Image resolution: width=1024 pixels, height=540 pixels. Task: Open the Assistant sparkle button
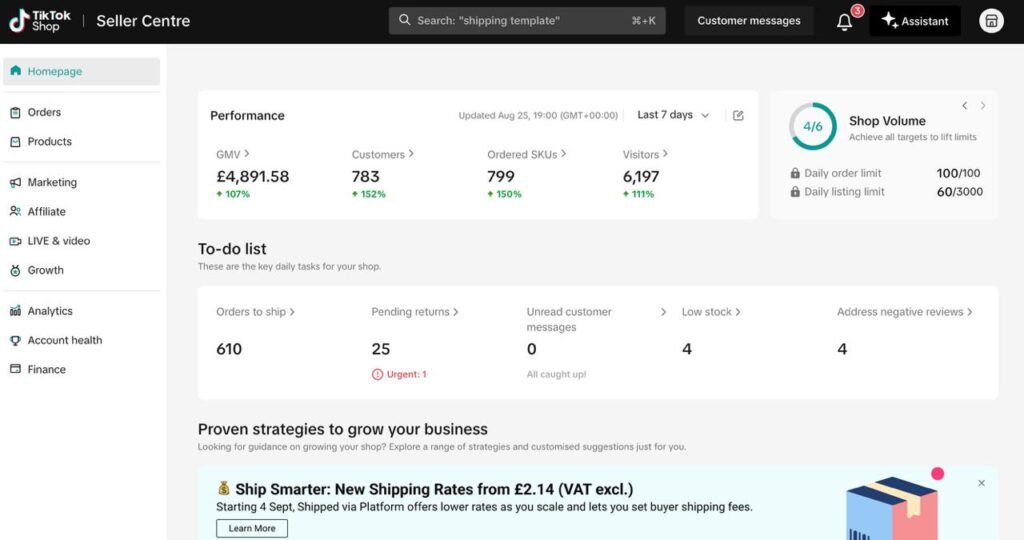point(914,21)
